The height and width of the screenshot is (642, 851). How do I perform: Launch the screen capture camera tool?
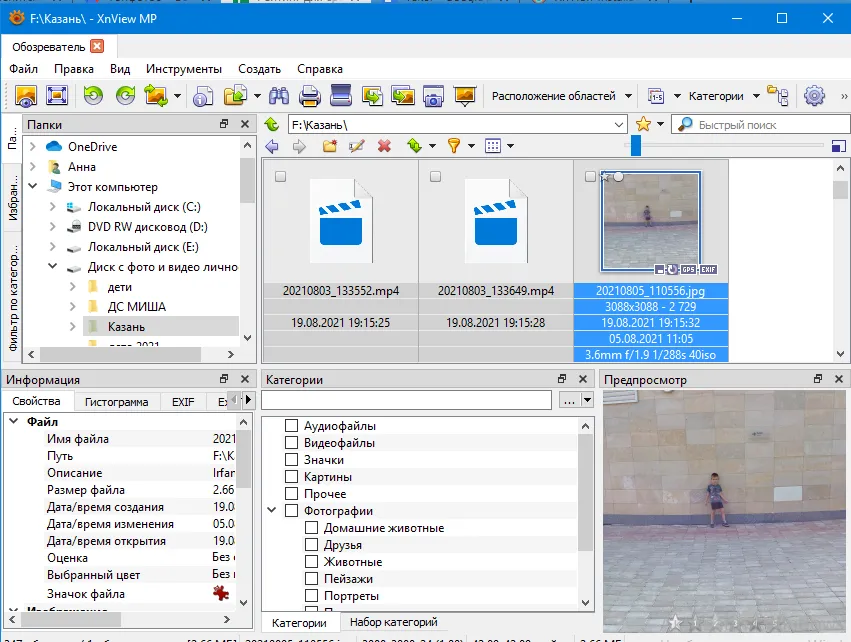(x=433, y=96)
